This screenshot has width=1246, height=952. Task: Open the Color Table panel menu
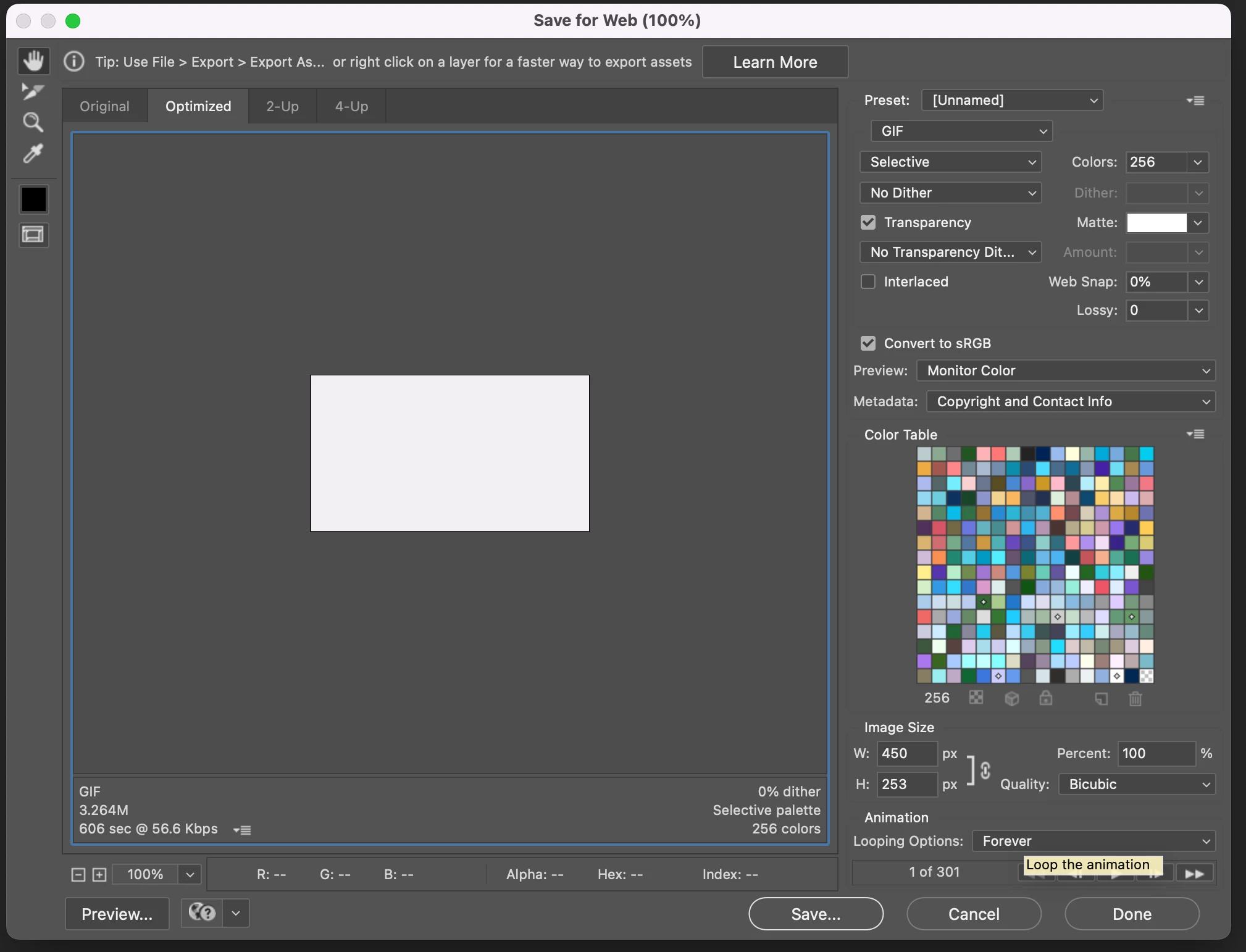coord(1195,434)
